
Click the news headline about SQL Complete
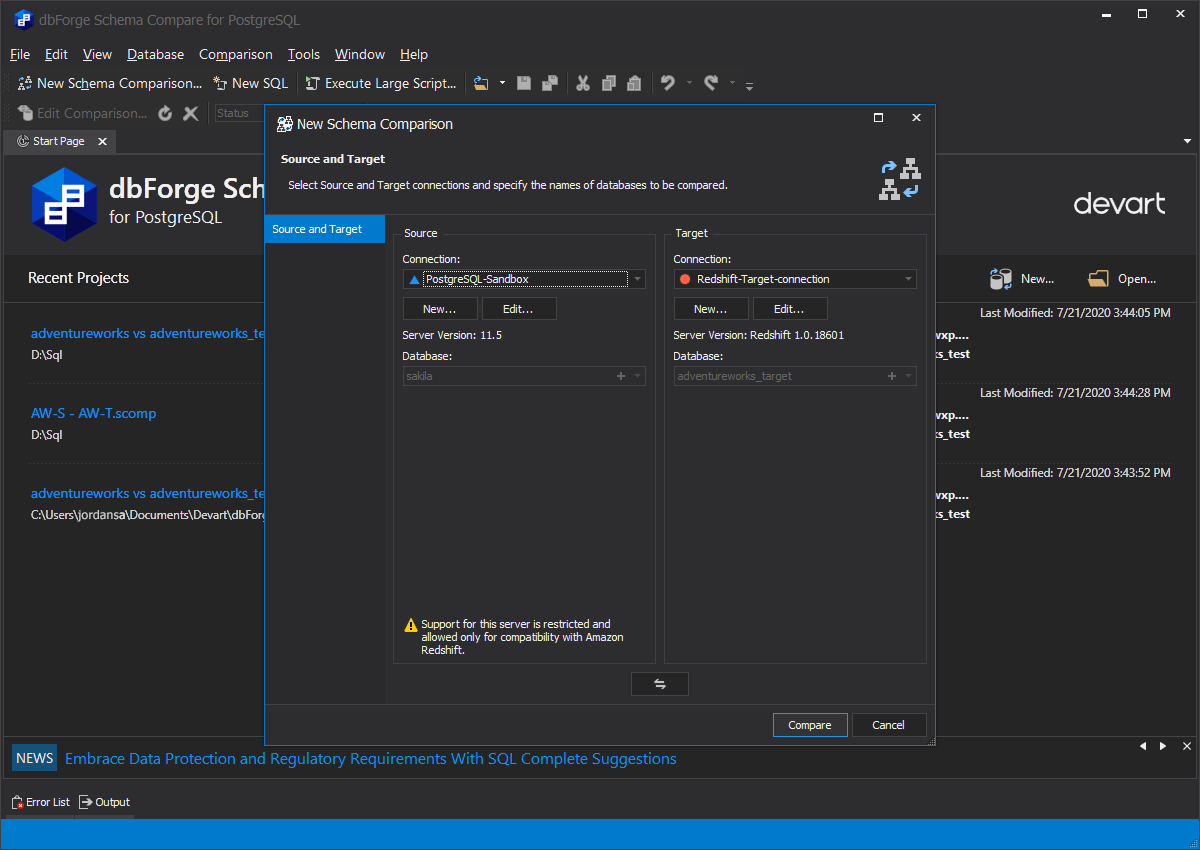[370, 759]
